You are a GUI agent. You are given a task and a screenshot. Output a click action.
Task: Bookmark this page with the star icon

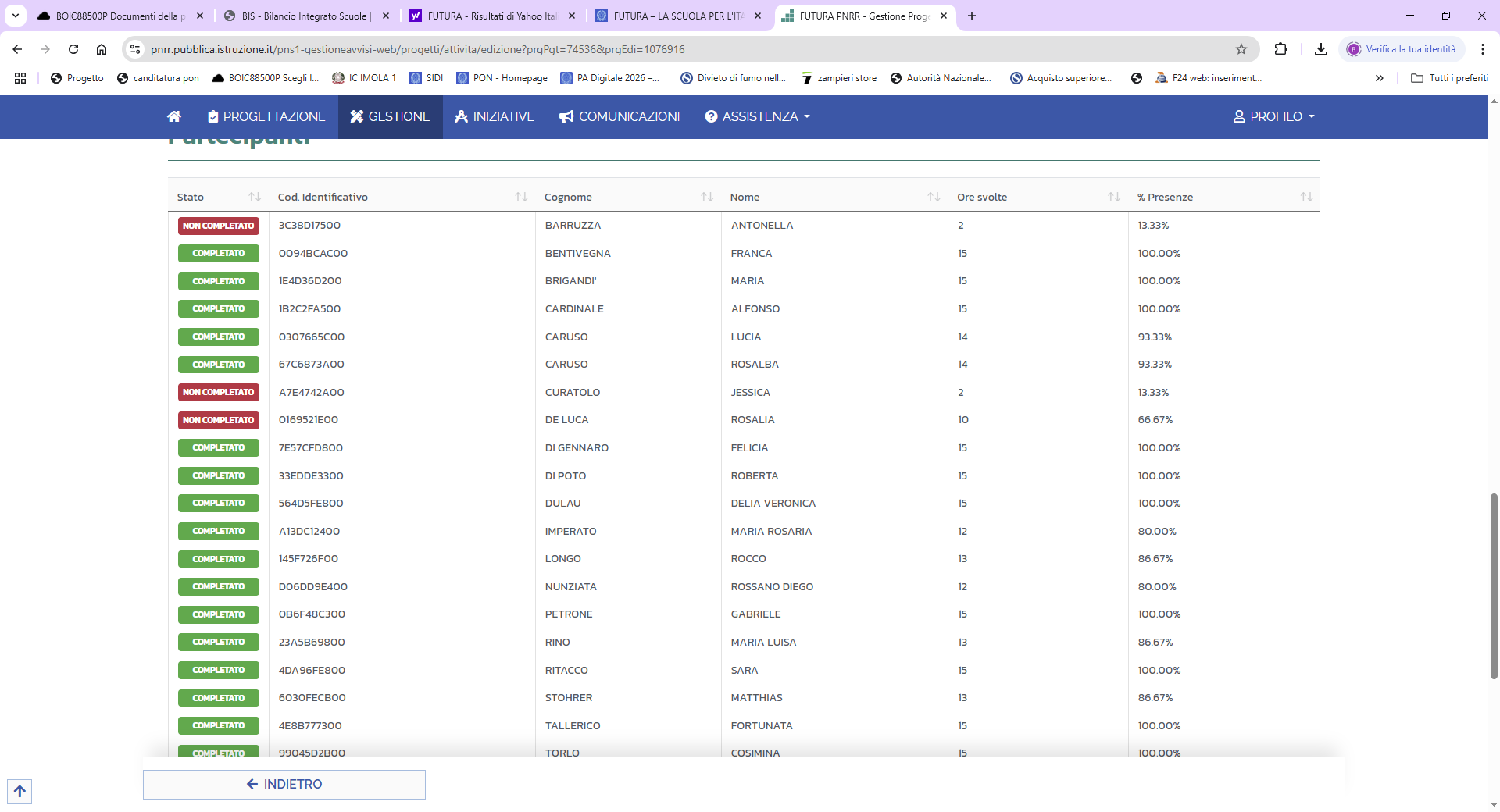[1241, 49]
